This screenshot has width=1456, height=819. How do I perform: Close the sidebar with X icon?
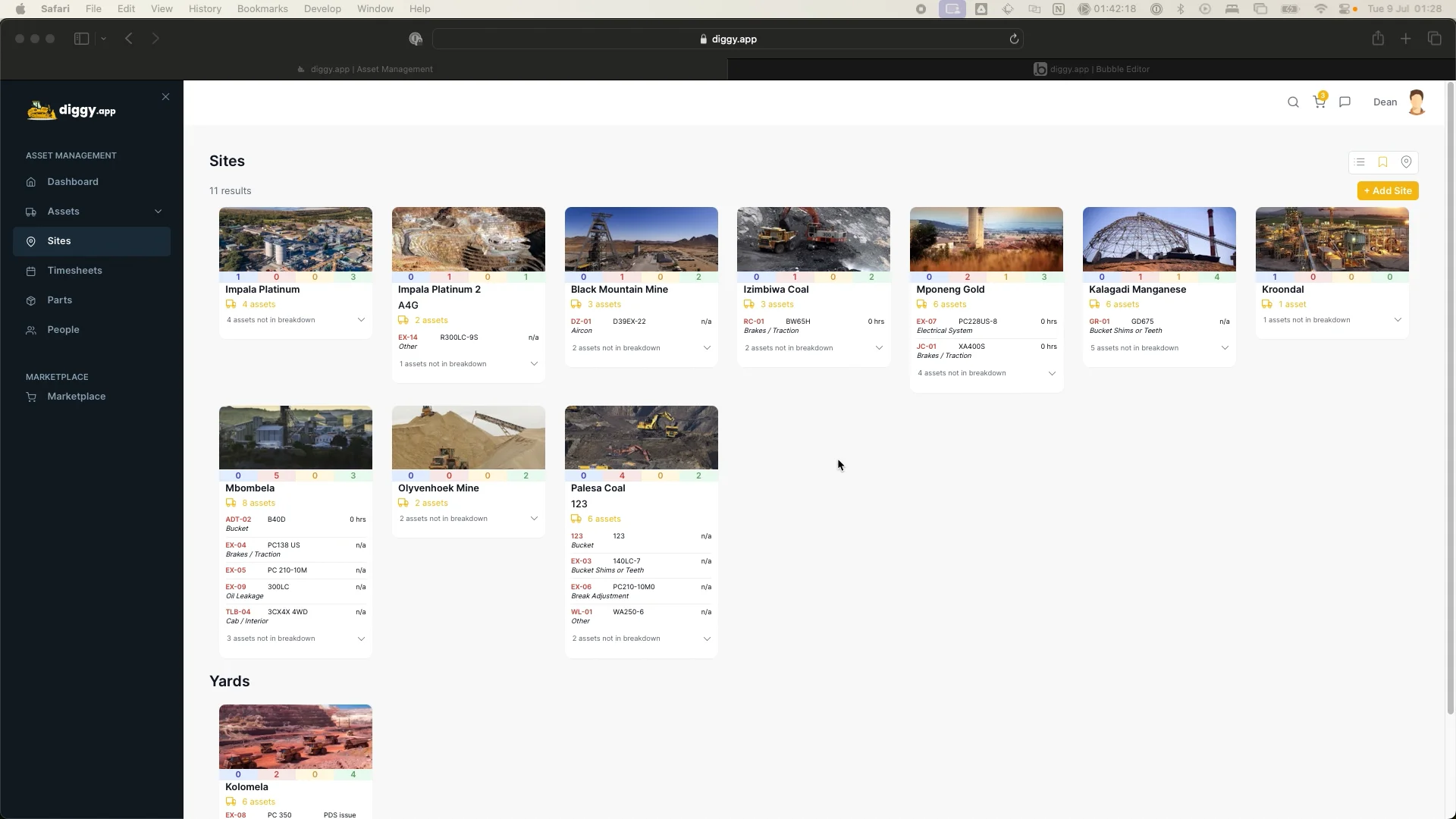tap(165, 97)
